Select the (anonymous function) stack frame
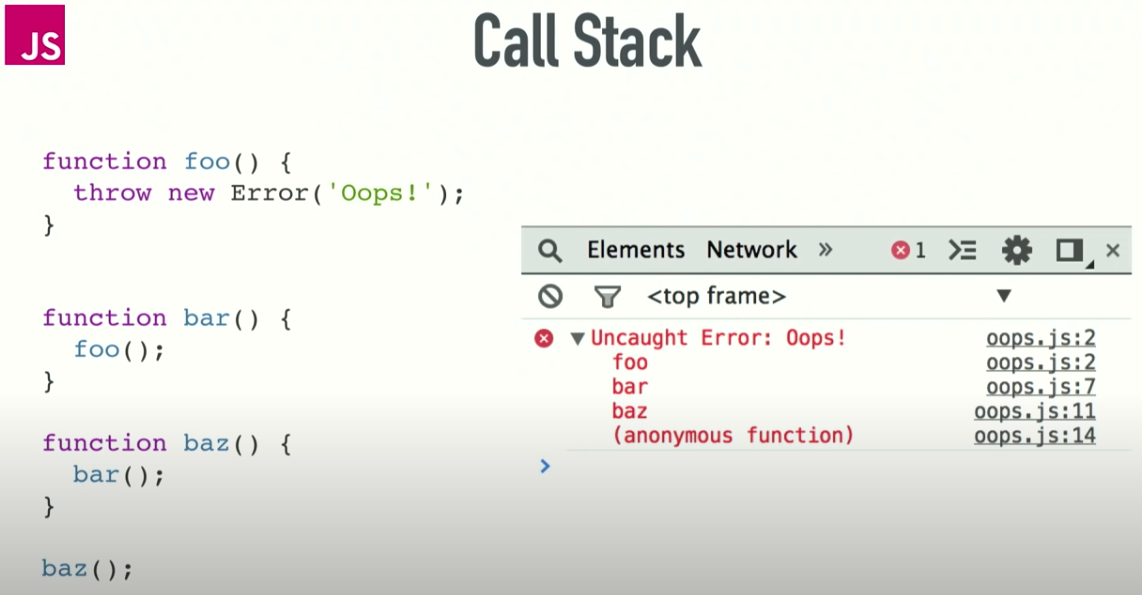The image size is (1142, 595). point(733,435)
